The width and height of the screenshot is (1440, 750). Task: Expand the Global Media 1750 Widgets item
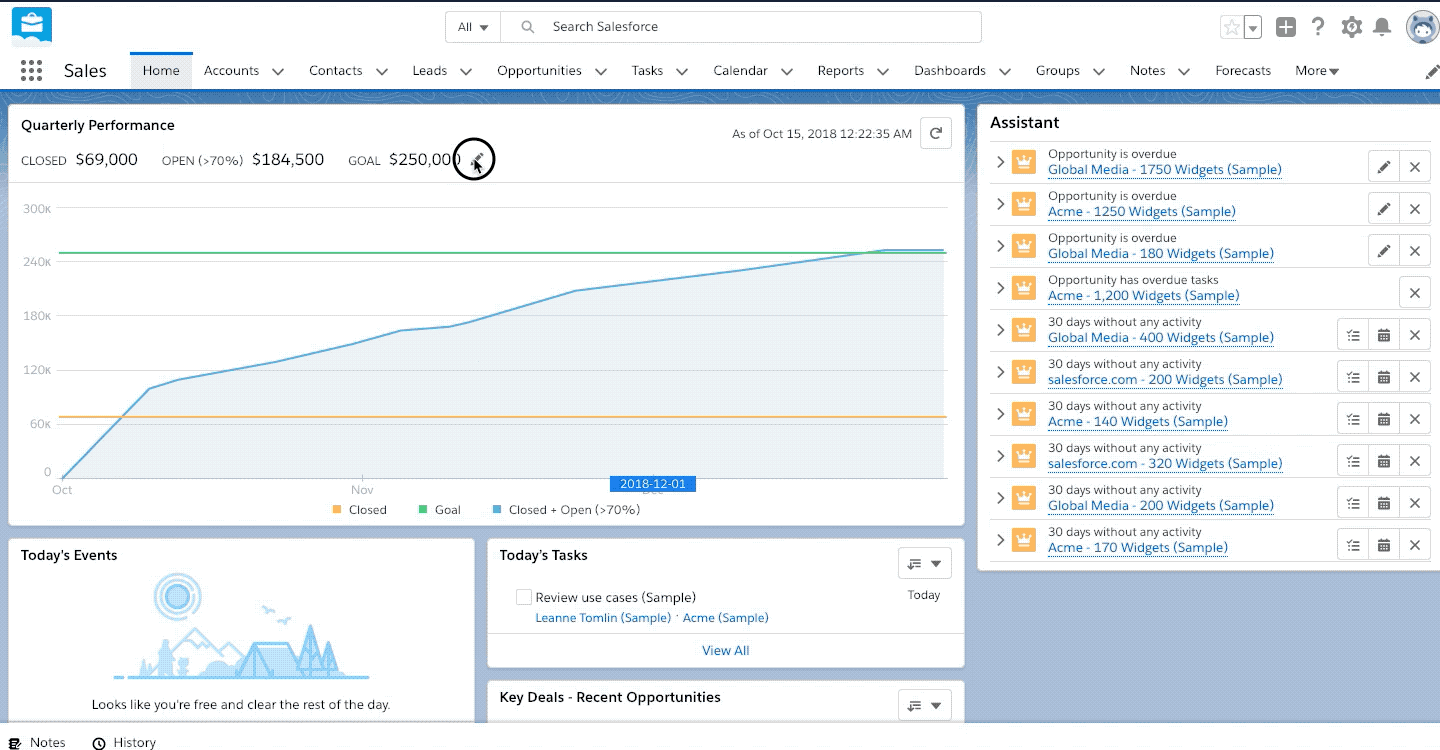[x=1000, y=162]
